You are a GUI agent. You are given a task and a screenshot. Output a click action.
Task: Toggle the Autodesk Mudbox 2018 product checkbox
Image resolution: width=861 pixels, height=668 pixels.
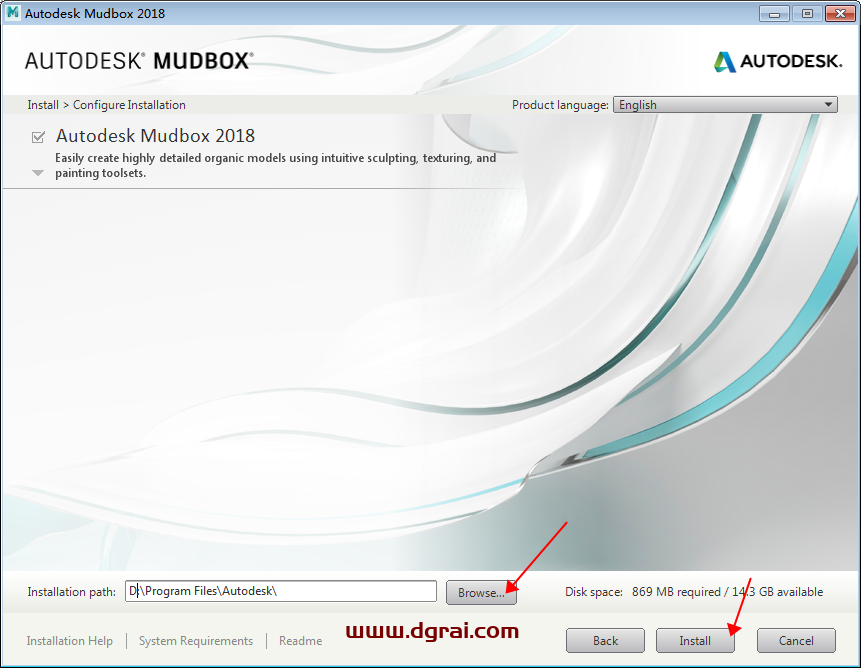38,137
